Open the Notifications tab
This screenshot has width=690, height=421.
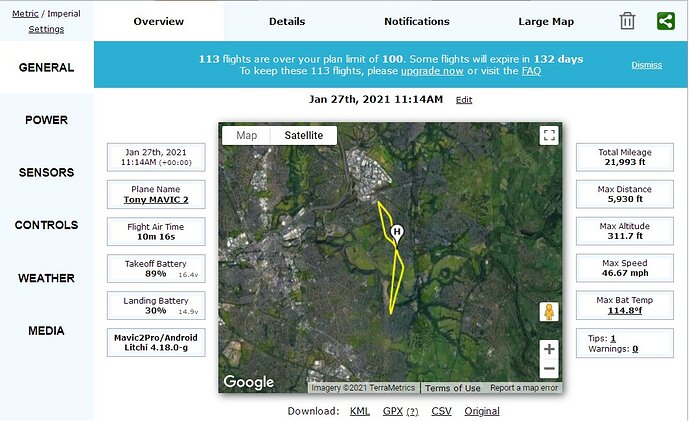pos(417,22)
